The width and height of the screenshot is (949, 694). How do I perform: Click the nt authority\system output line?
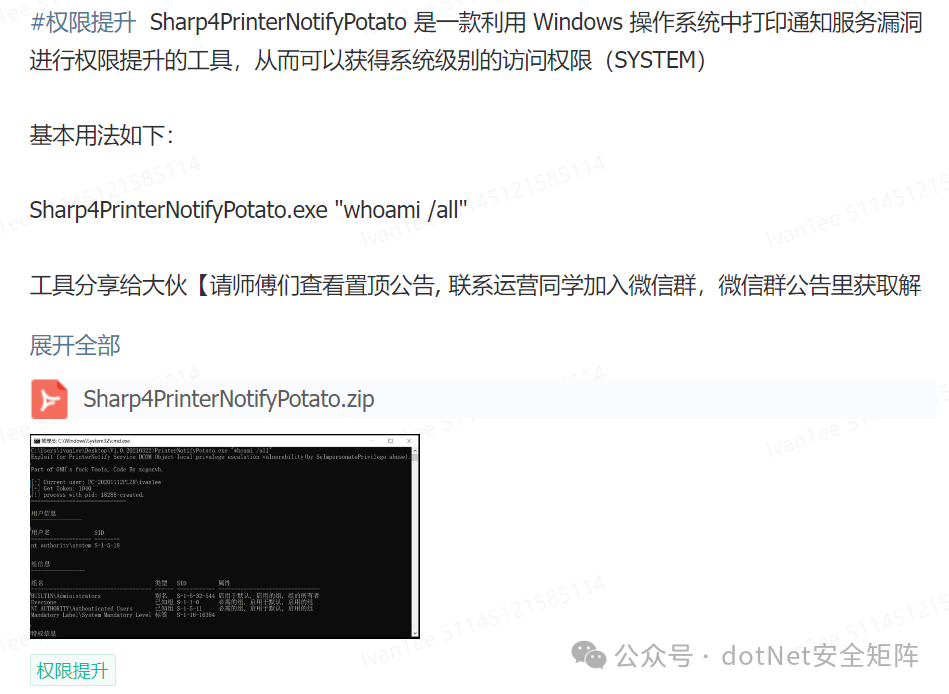76,545
